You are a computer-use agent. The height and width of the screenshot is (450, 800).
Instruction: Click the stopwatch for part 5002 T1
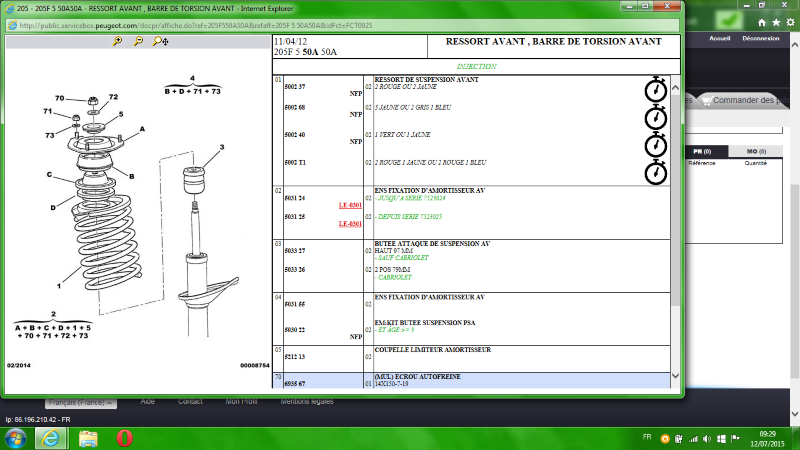pos(655,171)
